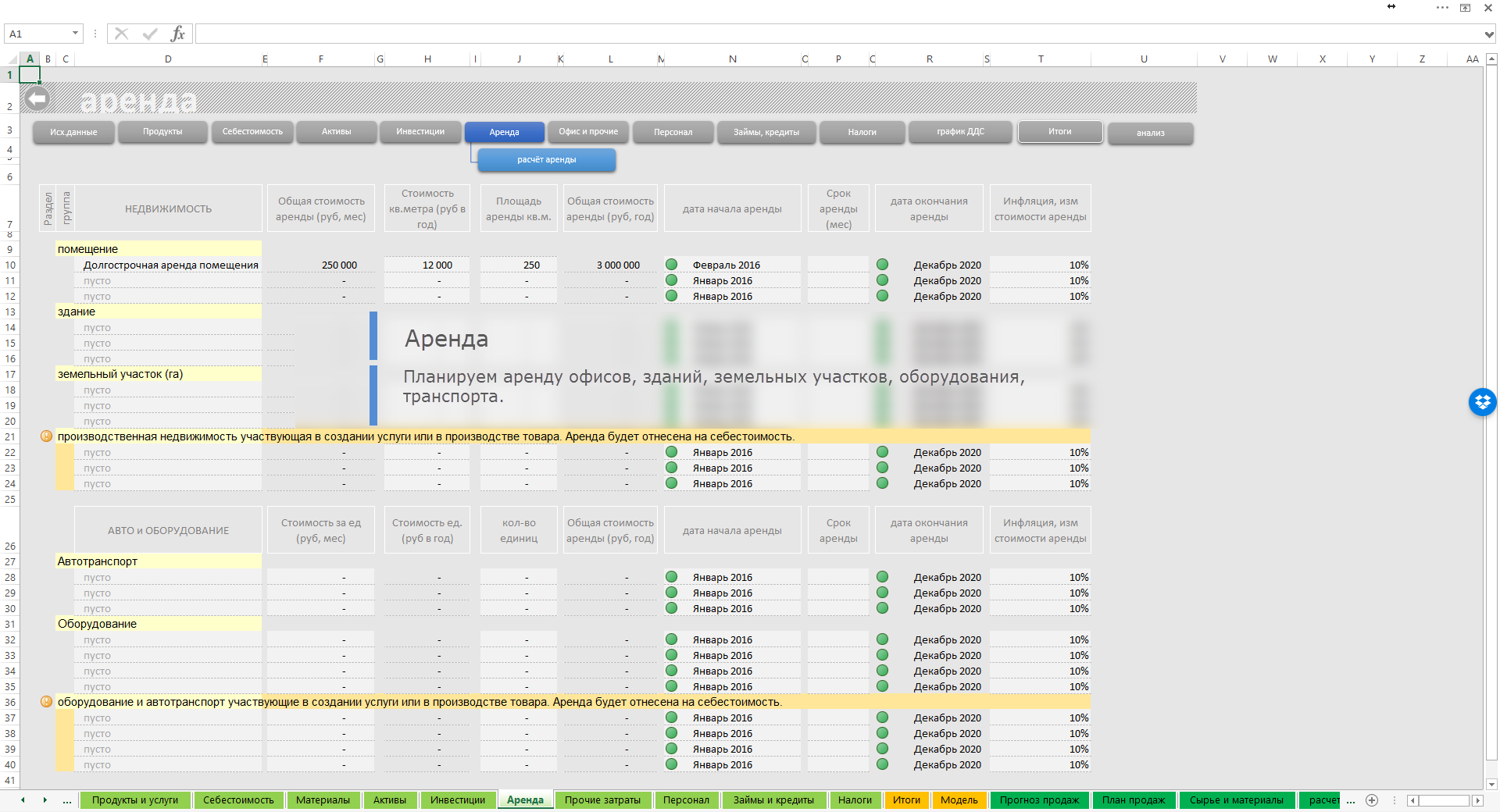Click green start-date indicator in row 32
This screenshot has width=1500, height=812.
671,639
